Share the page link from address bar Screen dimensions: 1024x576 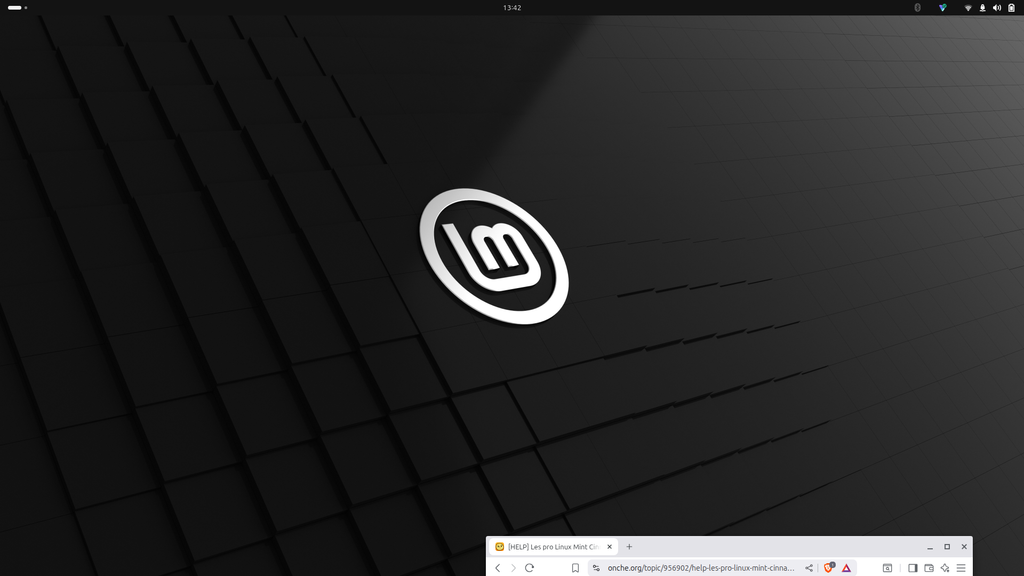point(809,568)
